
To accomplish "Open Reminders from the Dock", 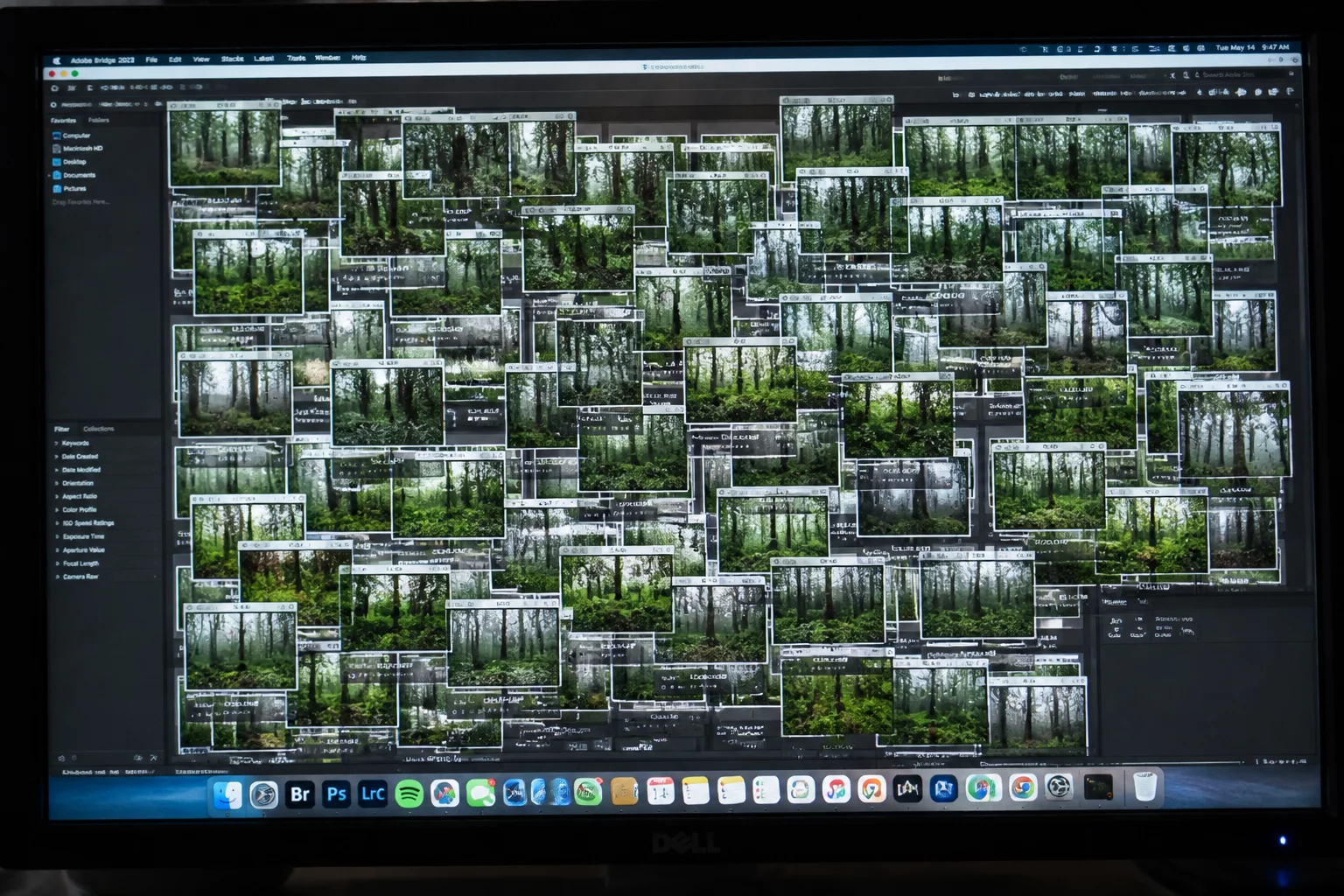I will (x=766, y=790).
